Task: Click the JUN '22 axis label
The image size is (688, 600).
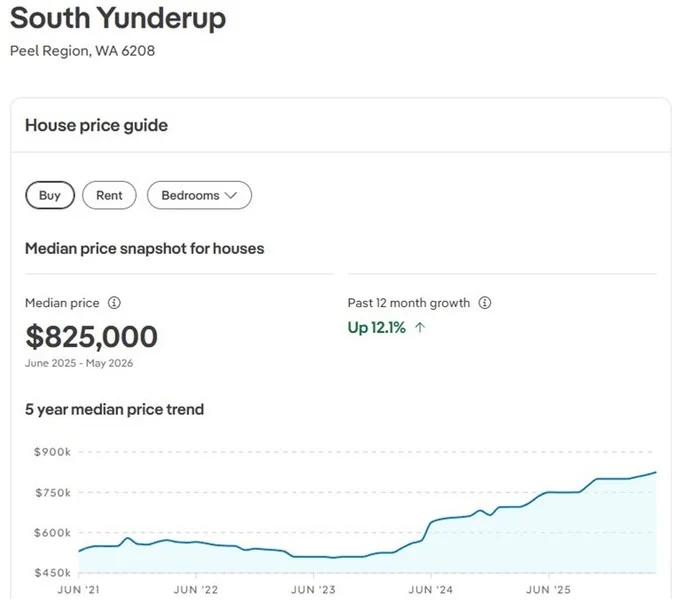Action: [196, 590]
